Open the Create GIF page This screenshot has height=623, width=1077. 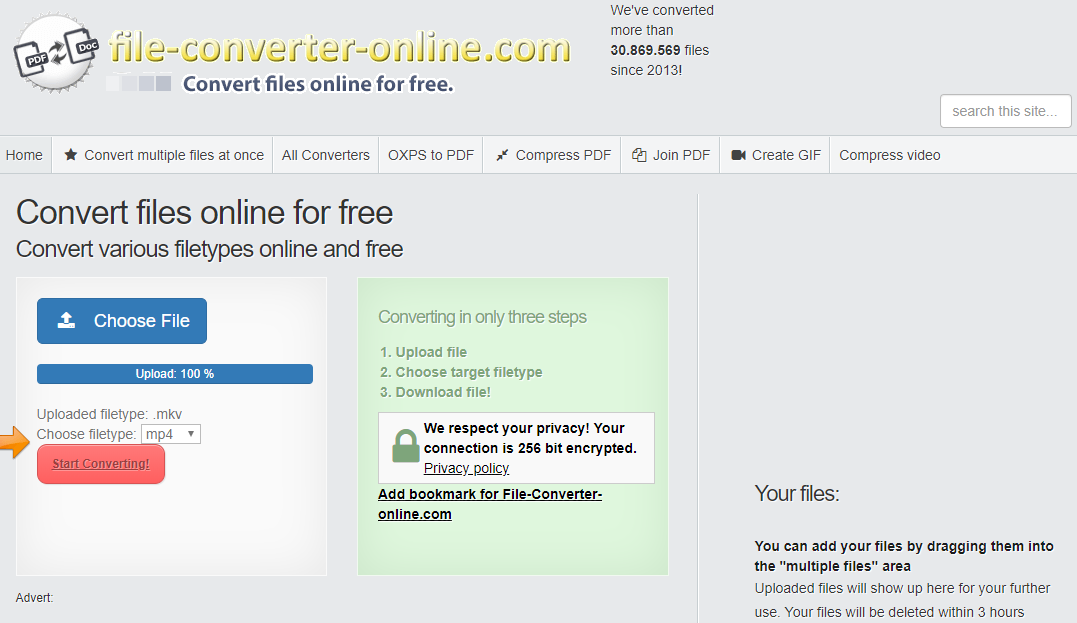[775, 155]
